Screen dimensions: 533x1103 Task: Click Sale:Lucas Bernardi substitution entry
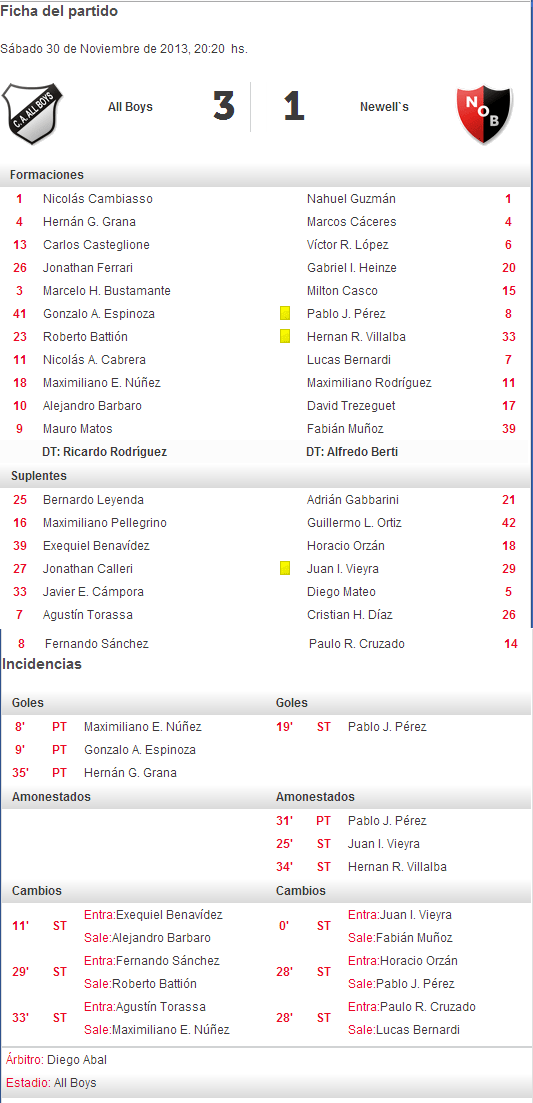coord(404,1030)
